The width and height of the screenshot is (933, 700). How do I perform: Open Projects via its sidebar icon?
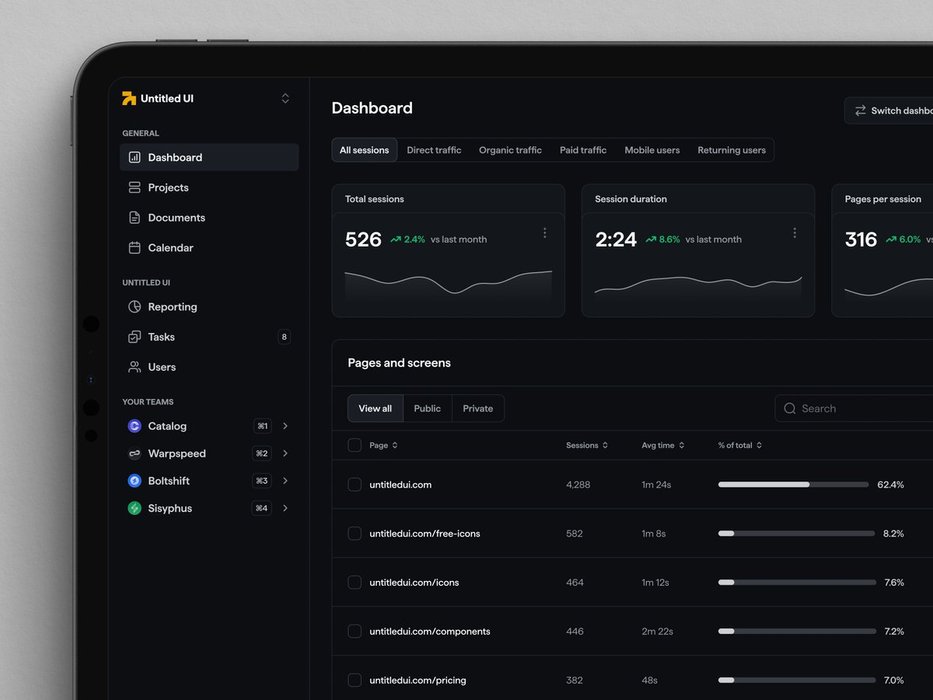click(135, 188)
